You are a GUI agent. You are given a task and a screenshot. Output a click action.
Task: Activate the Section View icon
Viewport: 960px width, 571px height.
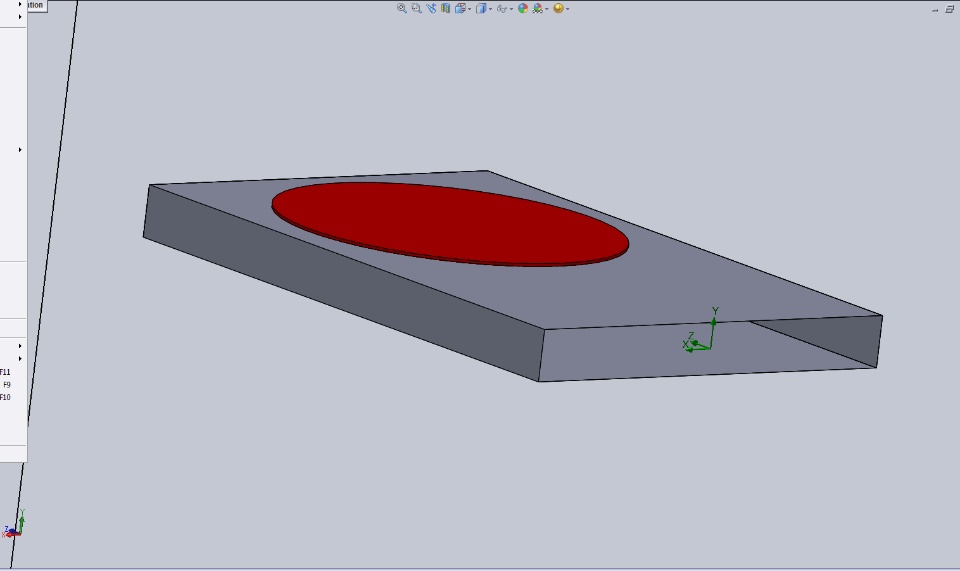click(x=446, y=8)
